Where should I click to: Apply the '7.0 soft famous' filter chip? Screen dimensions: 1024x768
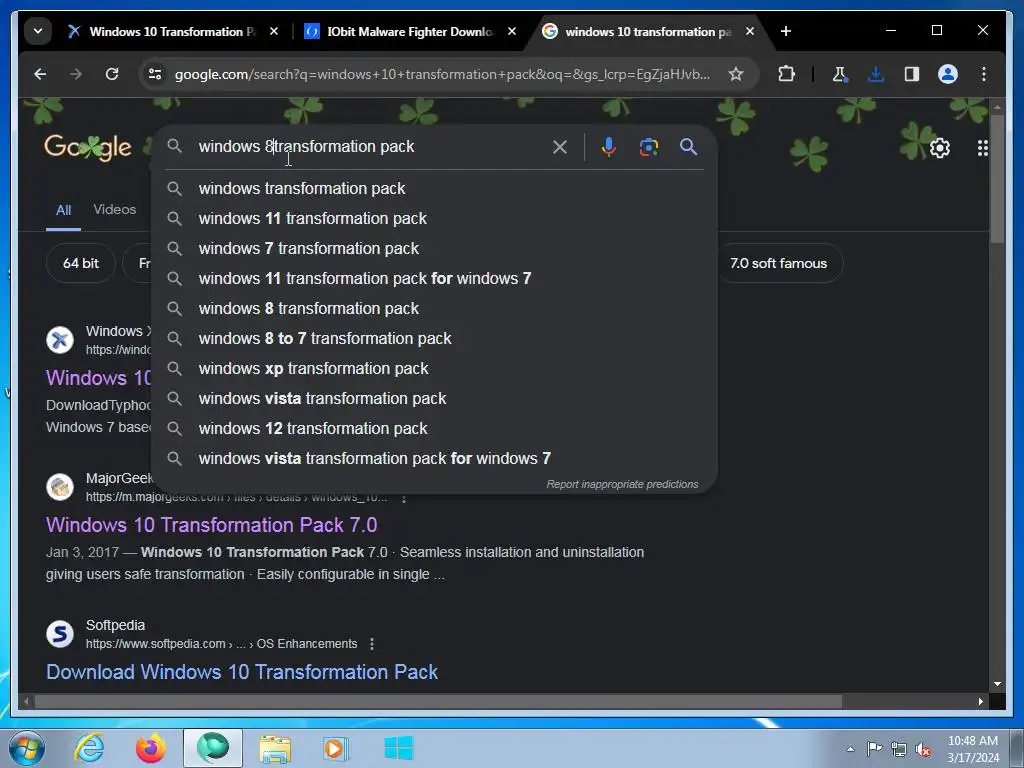click(x=778, y=263)
